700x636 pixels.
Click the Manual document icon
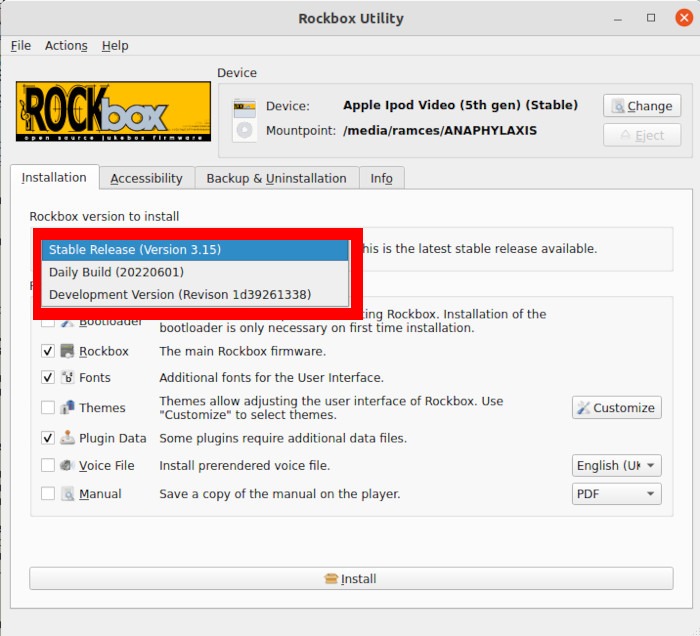[67, 494]
